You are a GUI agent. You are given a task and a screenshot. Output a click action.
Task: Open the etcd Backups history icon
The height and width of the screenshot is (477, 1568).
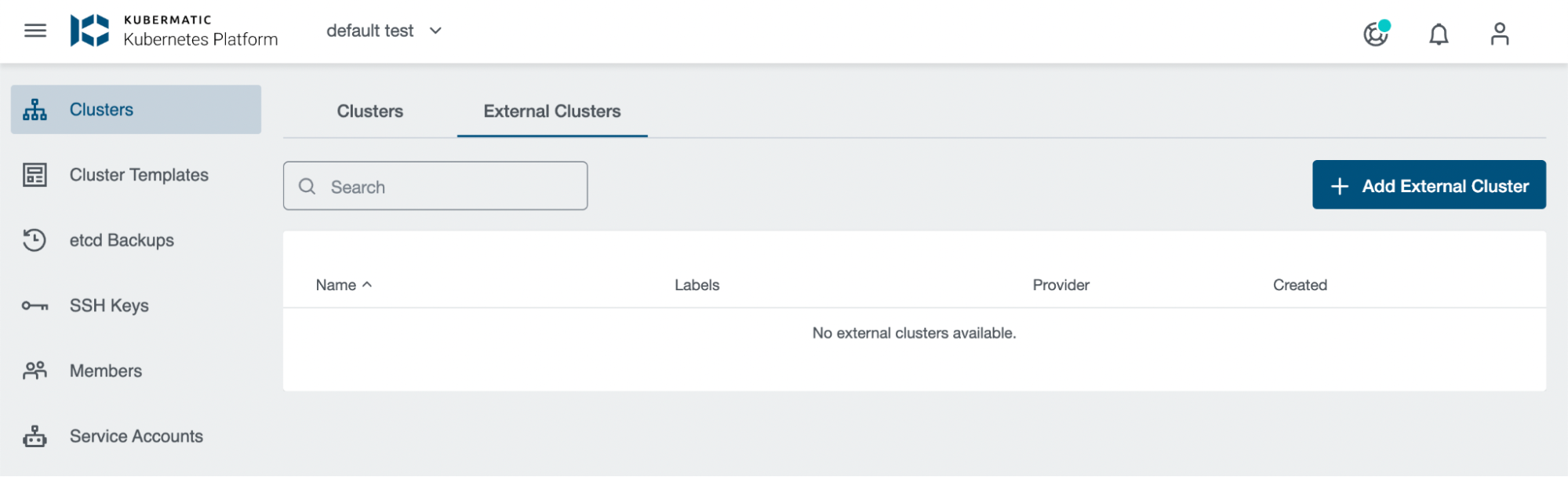[x=34, y=240]
